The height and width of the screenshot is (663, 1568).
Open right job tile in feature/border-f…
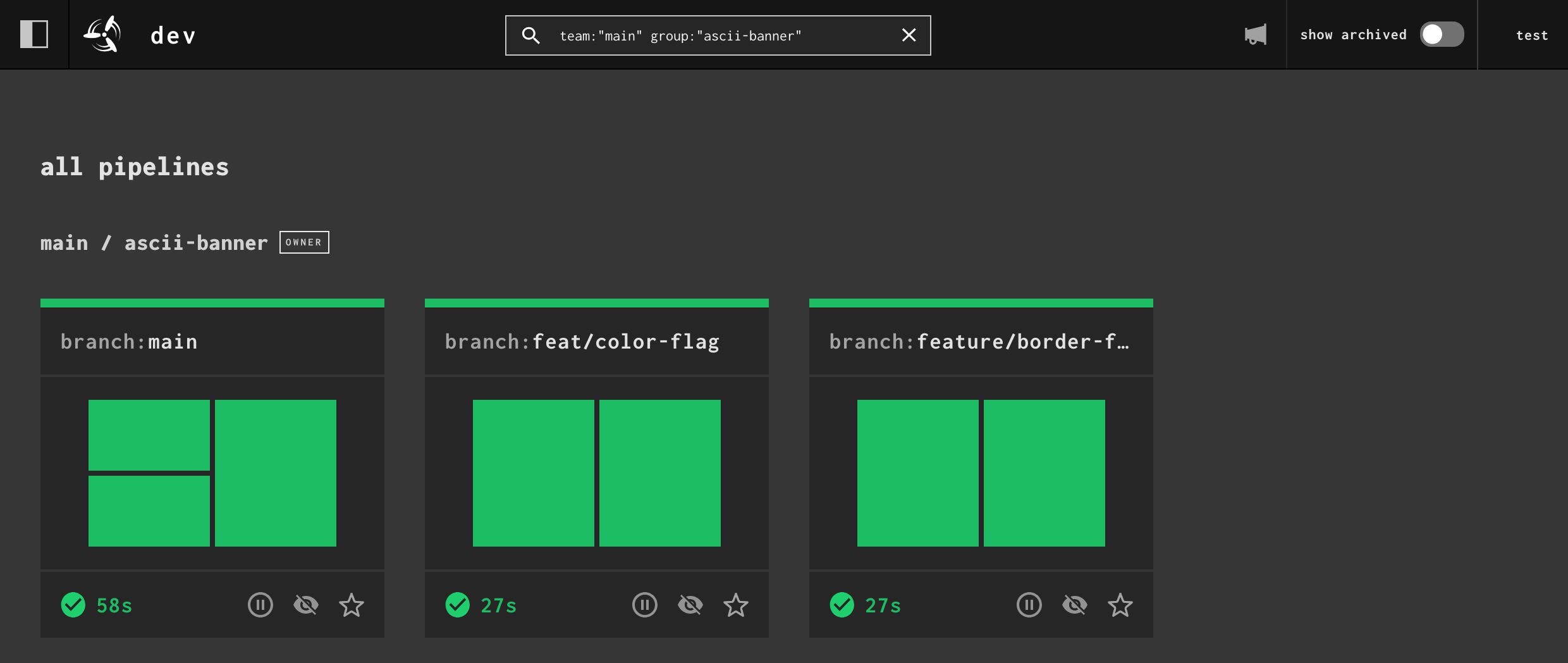click(x=1044, y=473)
